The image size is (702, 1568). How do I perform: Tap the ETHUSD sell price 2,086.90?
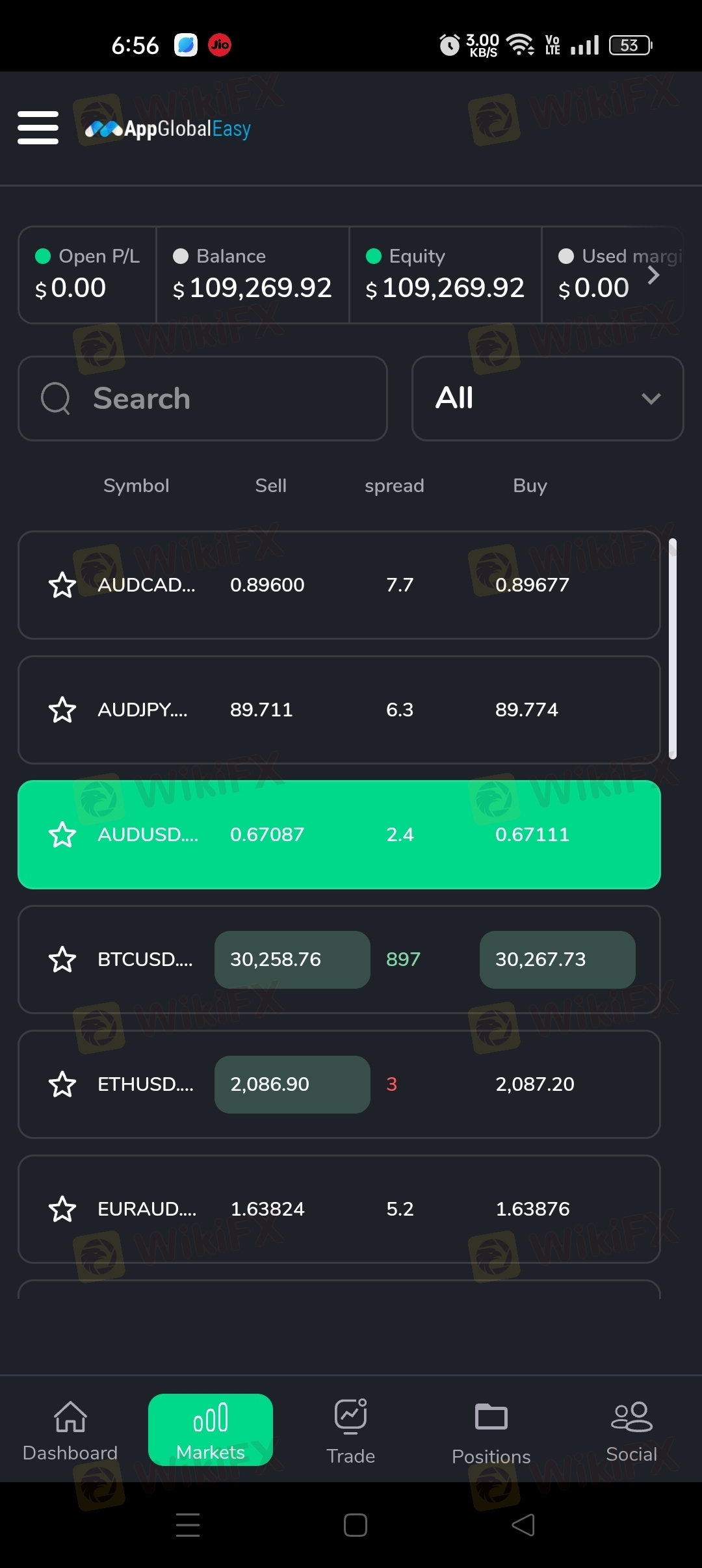(x=292, y=1084)
